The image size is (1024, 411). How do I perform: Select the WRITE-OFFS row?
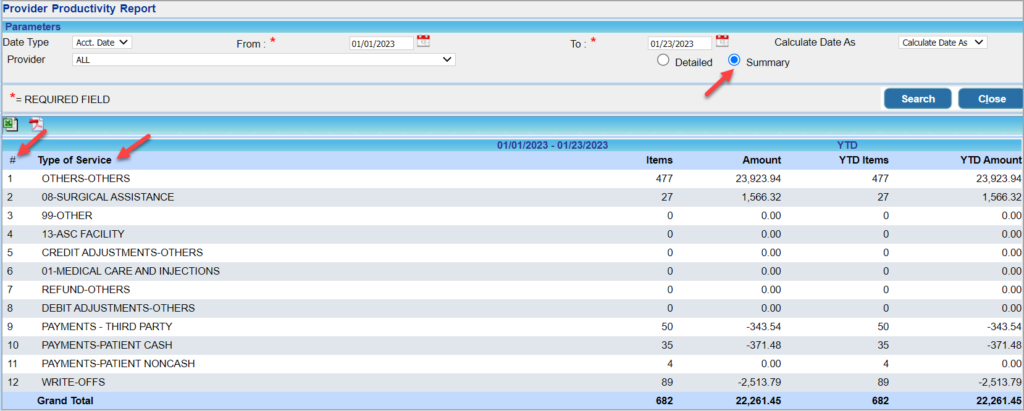coord(512,382)
